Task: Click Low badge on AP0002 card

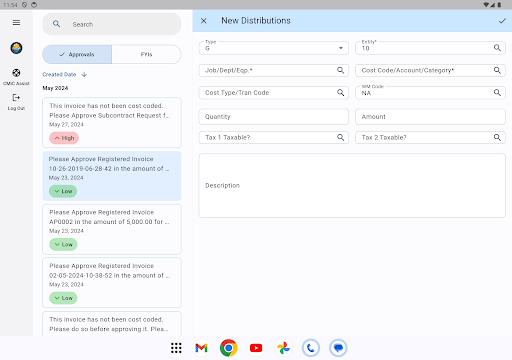Action: coord(63,244)
